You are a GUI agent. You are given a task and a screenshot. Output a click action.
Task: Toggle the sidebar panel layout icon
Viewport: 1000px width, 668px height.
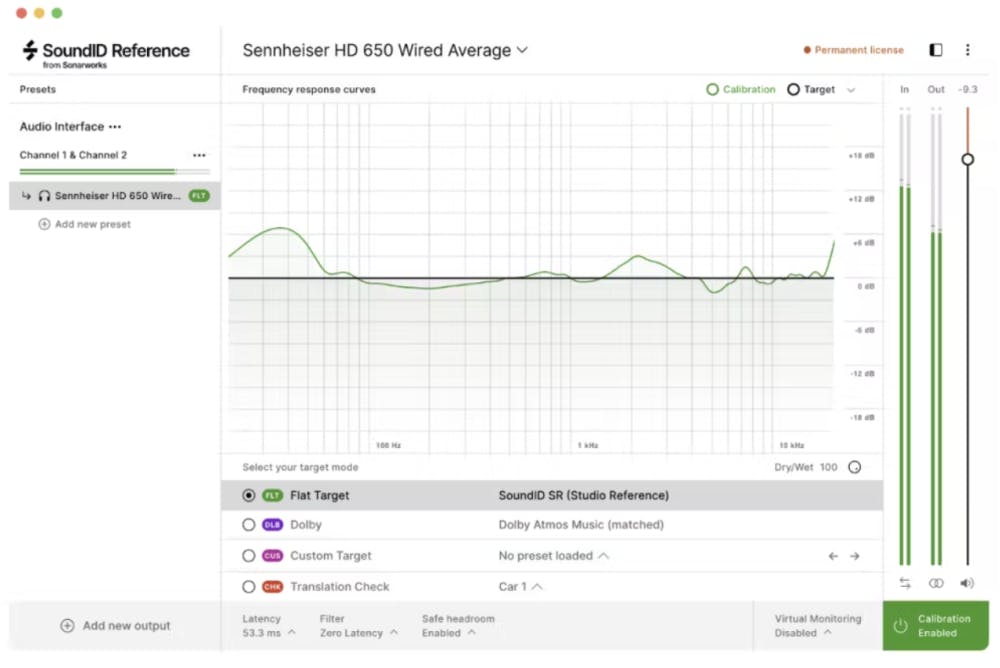936,50
